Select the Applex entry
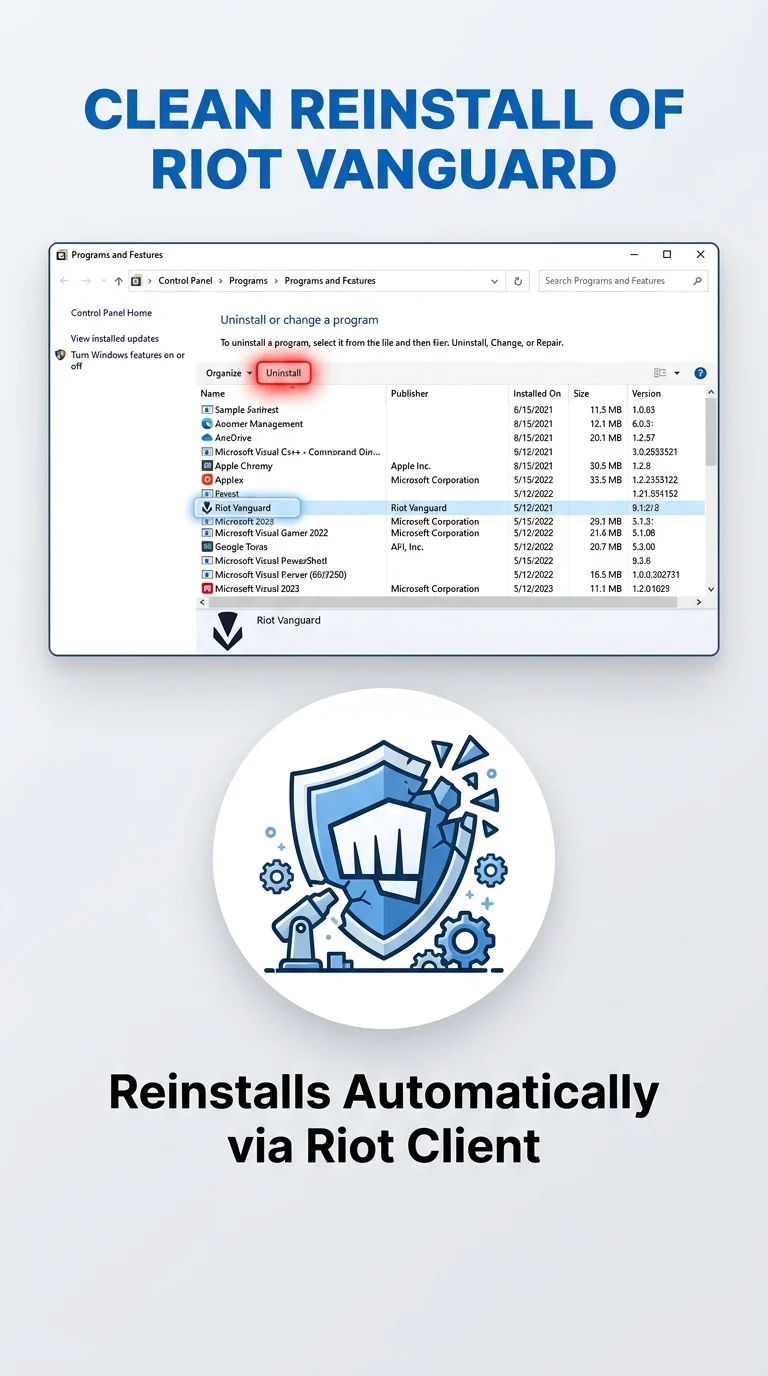 [x=229, y=480]
